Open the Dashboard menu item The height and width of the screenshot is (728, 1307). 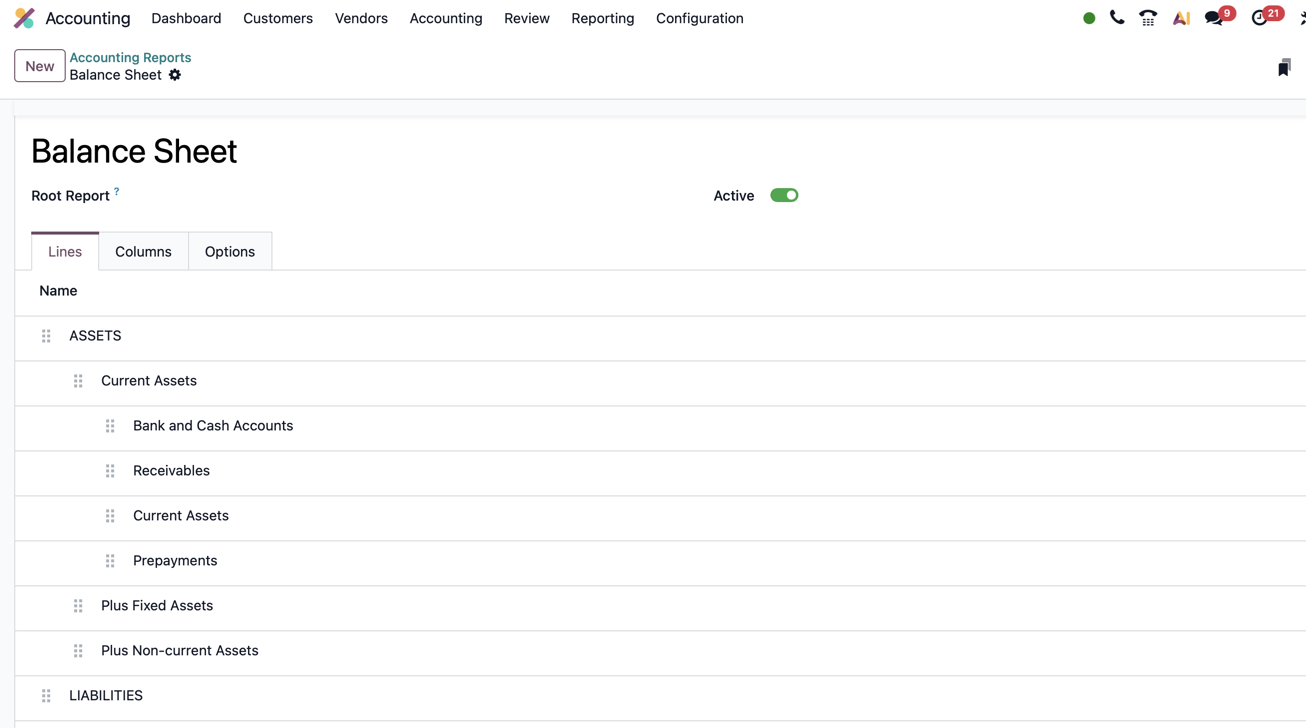coord(186,18)
